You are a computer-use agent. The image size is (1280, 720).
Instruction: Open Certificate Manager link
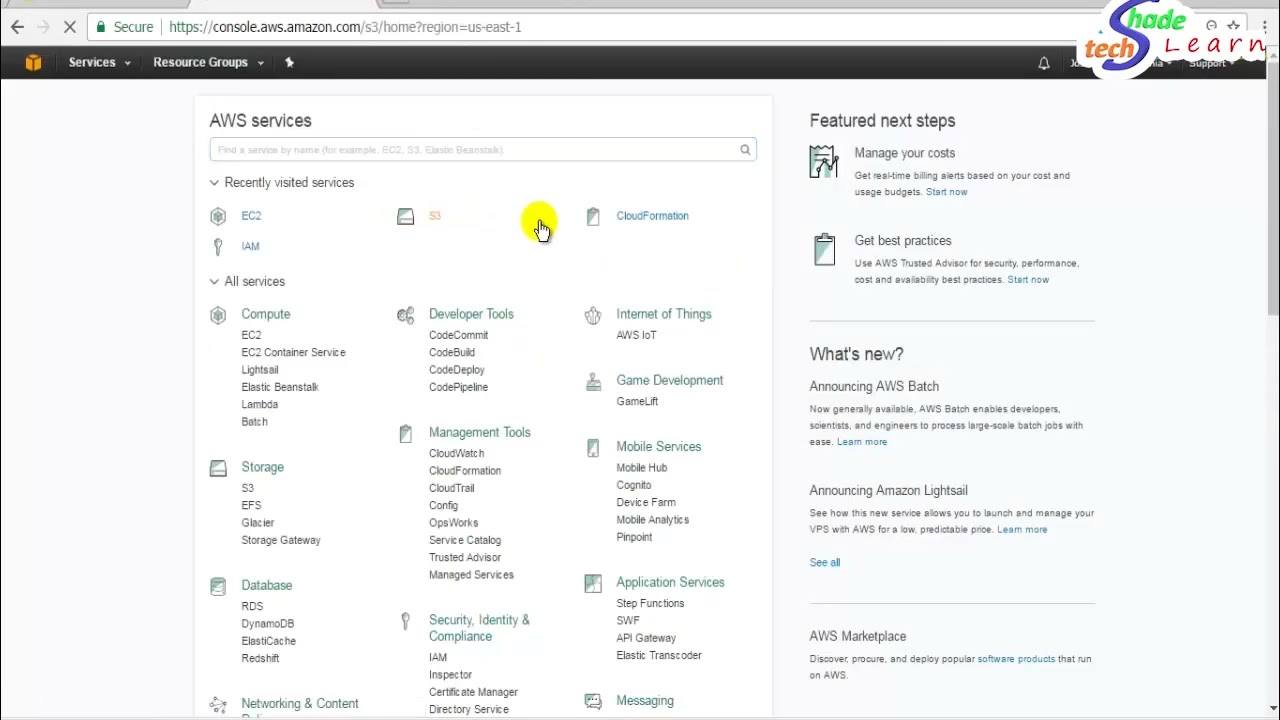pos(473,692)
